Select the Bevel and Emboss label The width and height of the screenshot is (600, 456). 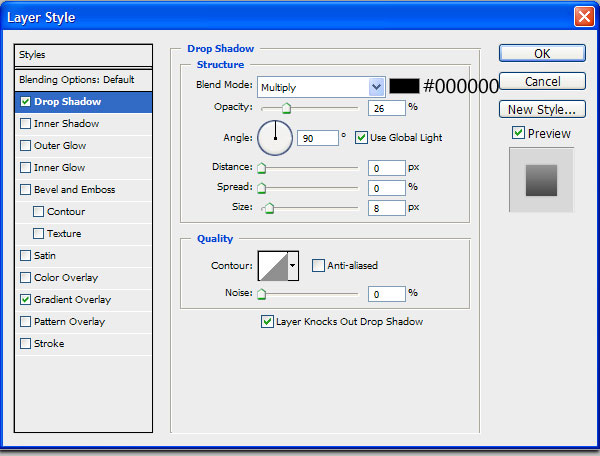tap(75, 189)
